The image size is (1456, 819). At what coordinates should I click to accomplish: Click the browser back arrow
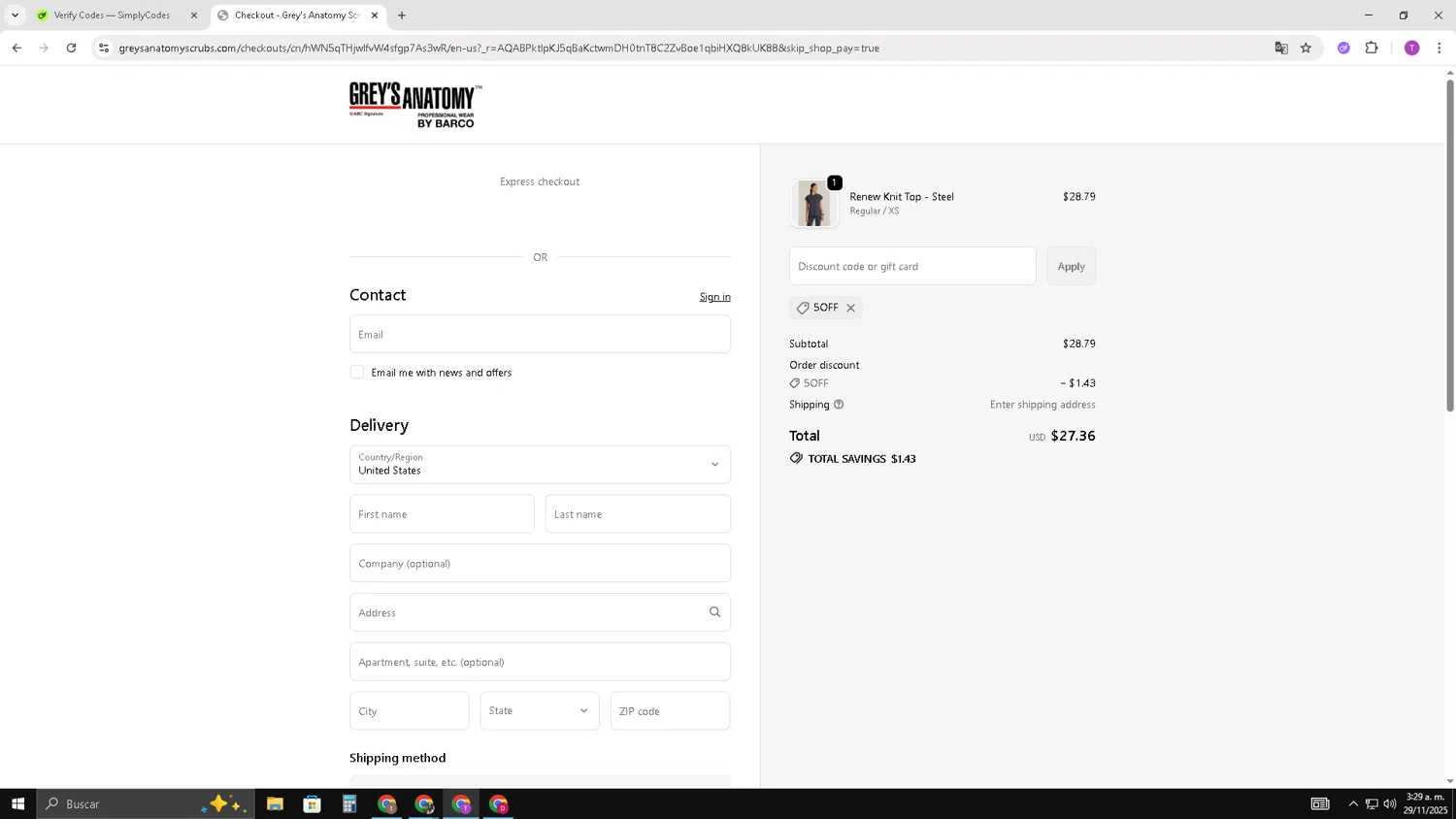pyautogui.click(x=17, y=48)
